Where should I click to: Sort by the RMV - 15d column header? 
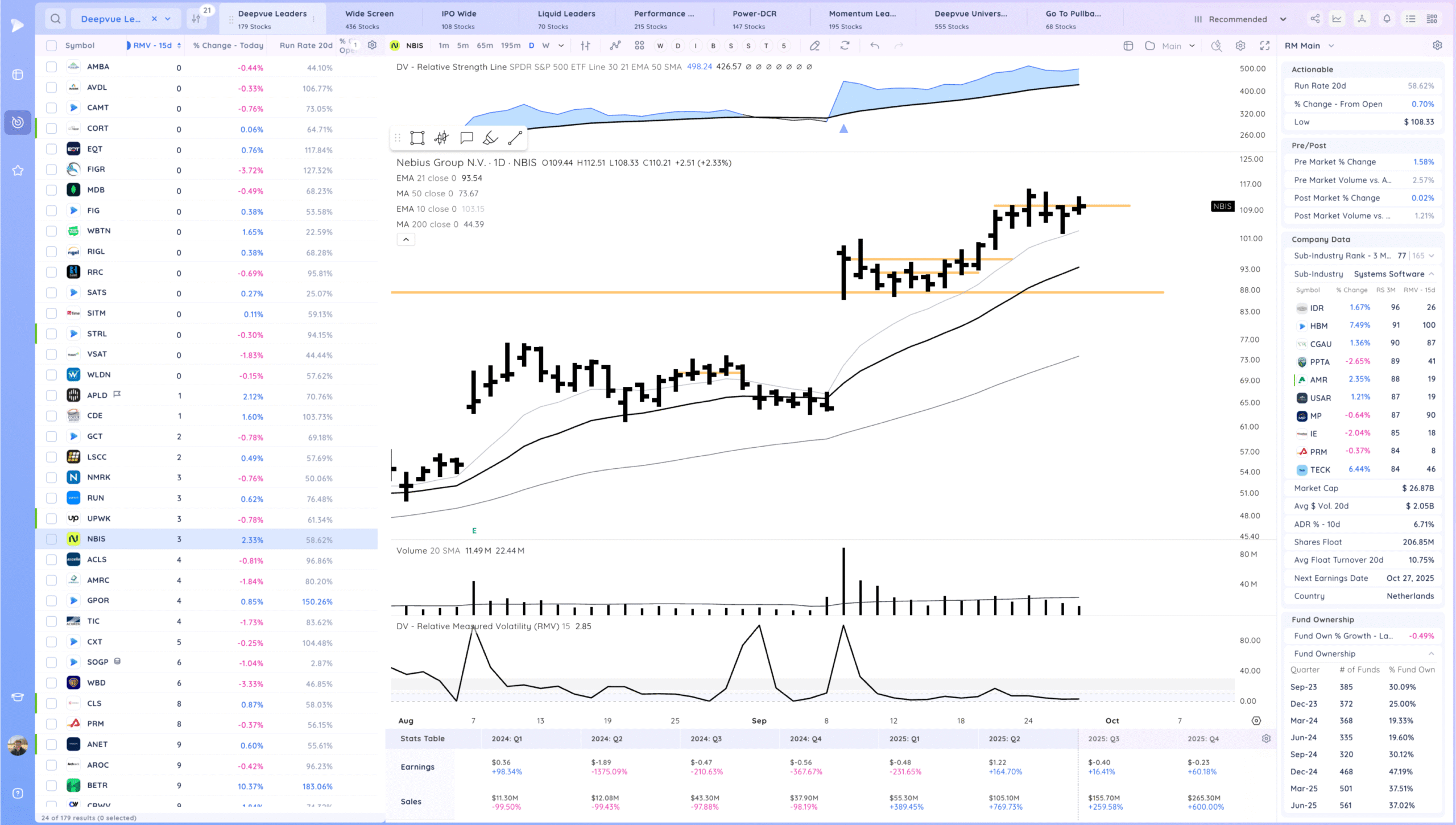click(153, 46)
